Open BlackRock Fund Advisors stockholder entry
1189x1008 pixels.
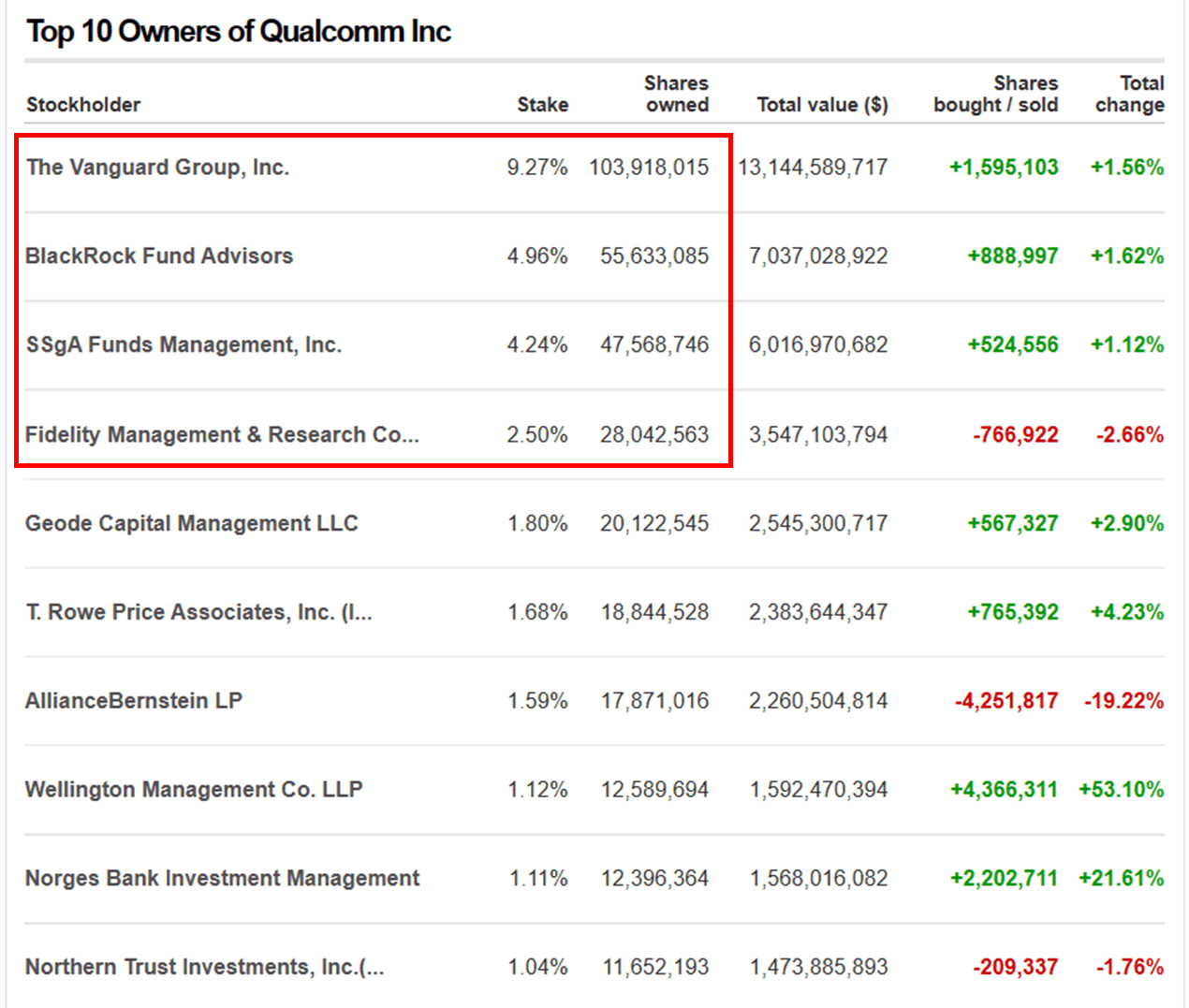159,256
